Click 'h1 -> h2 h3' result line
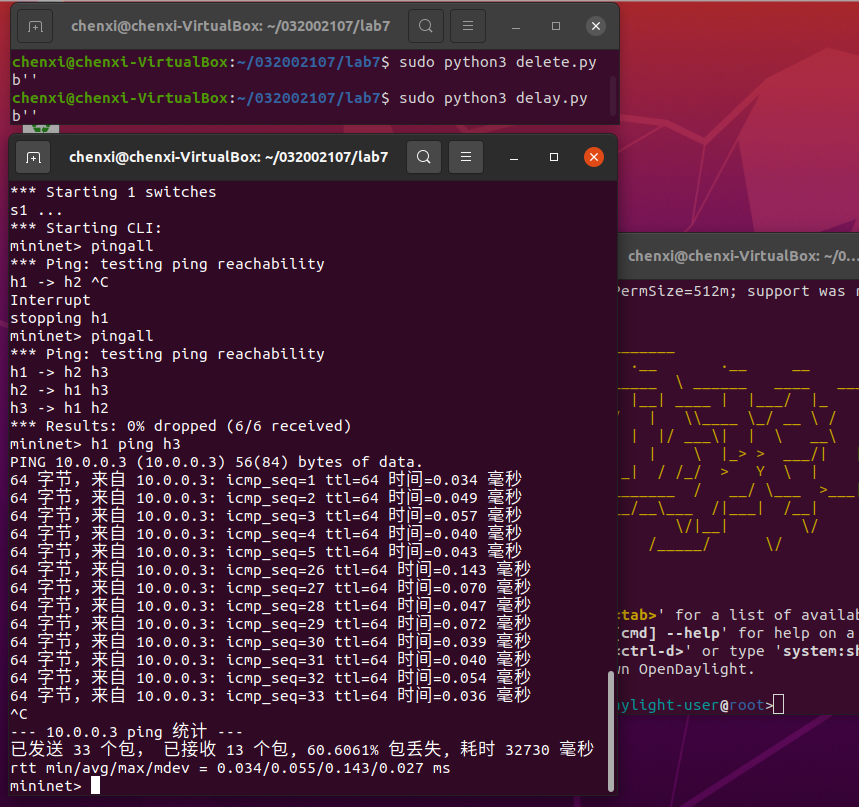This screenshot has width=859, height=807. coord(59,372)
